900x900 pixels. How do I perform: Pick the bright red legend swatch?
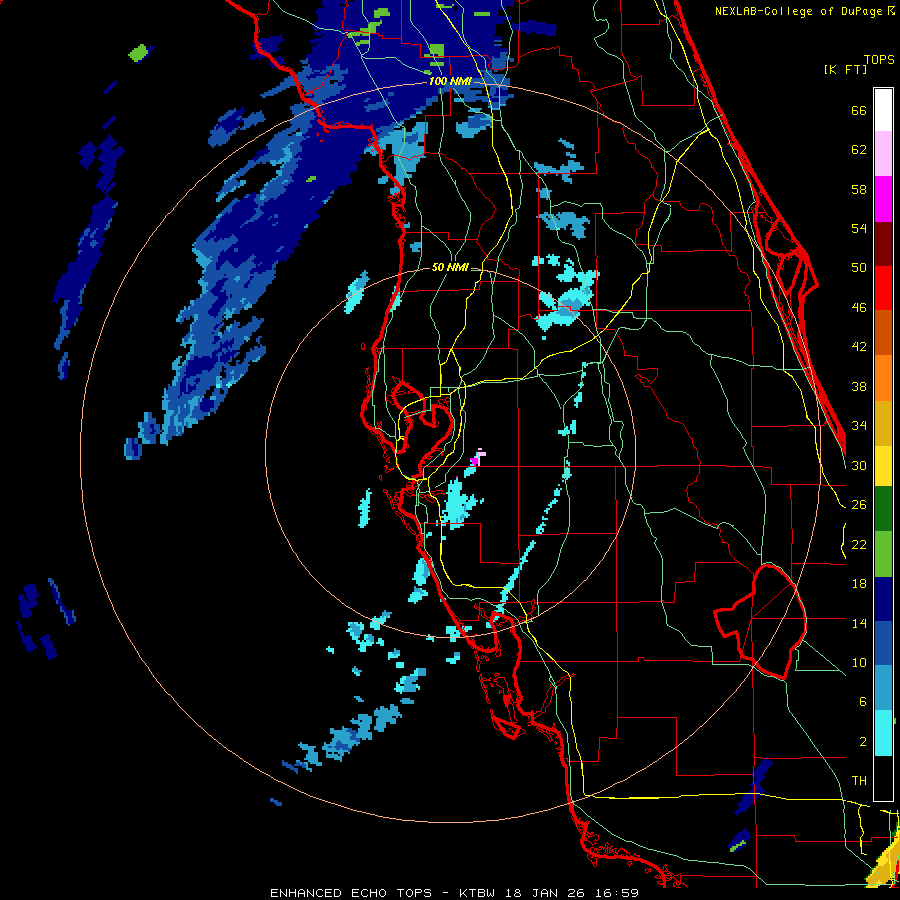[x=883, y=288]
